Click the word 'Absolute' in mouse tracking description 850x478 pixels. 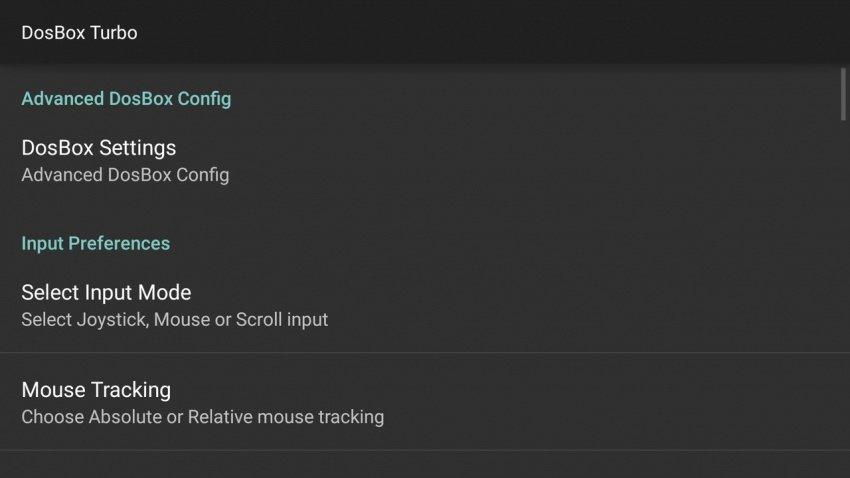[x=125, y=417]
